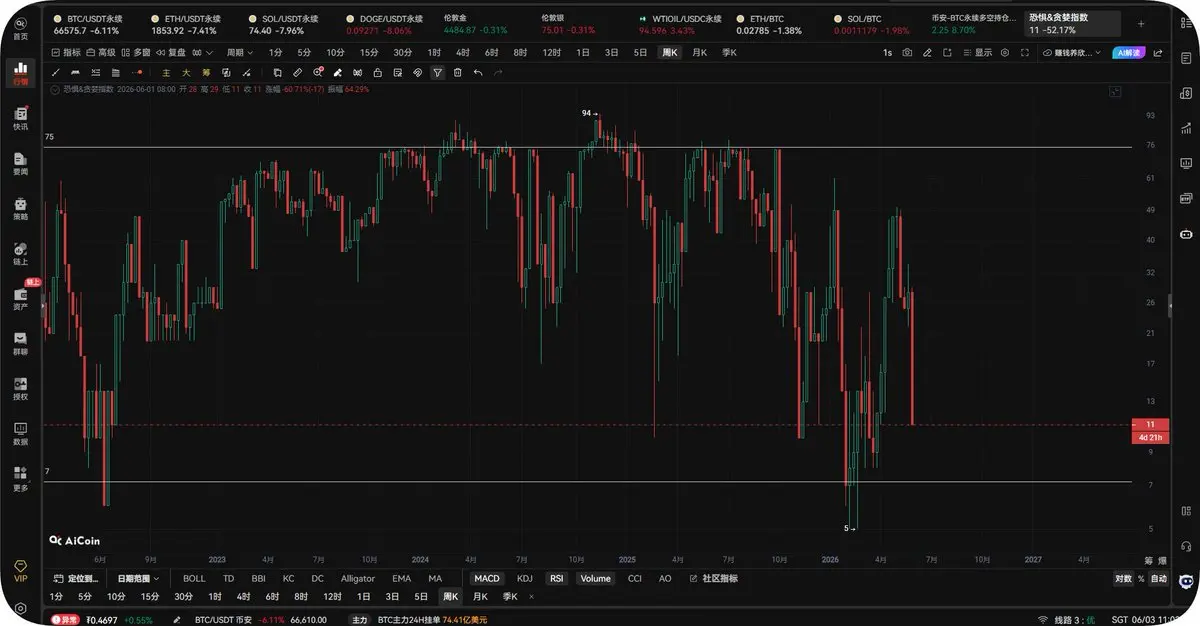
Task: Toggle MACD indicator
Action: (x=487, y=578)
